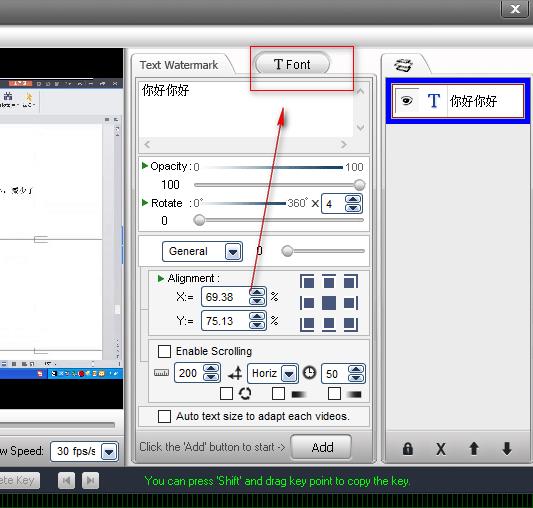Screen dimensions: 533x508
Task: Delete selected layer with X icon
Action: pos(441,449)
